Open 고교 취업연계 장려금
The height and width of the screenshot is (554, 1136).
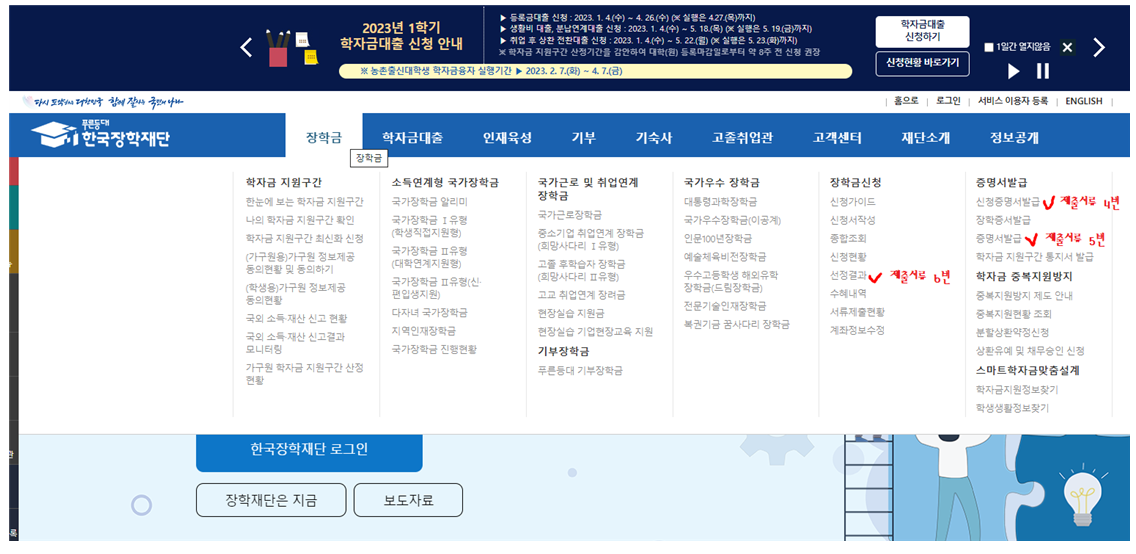click(582, 295)
